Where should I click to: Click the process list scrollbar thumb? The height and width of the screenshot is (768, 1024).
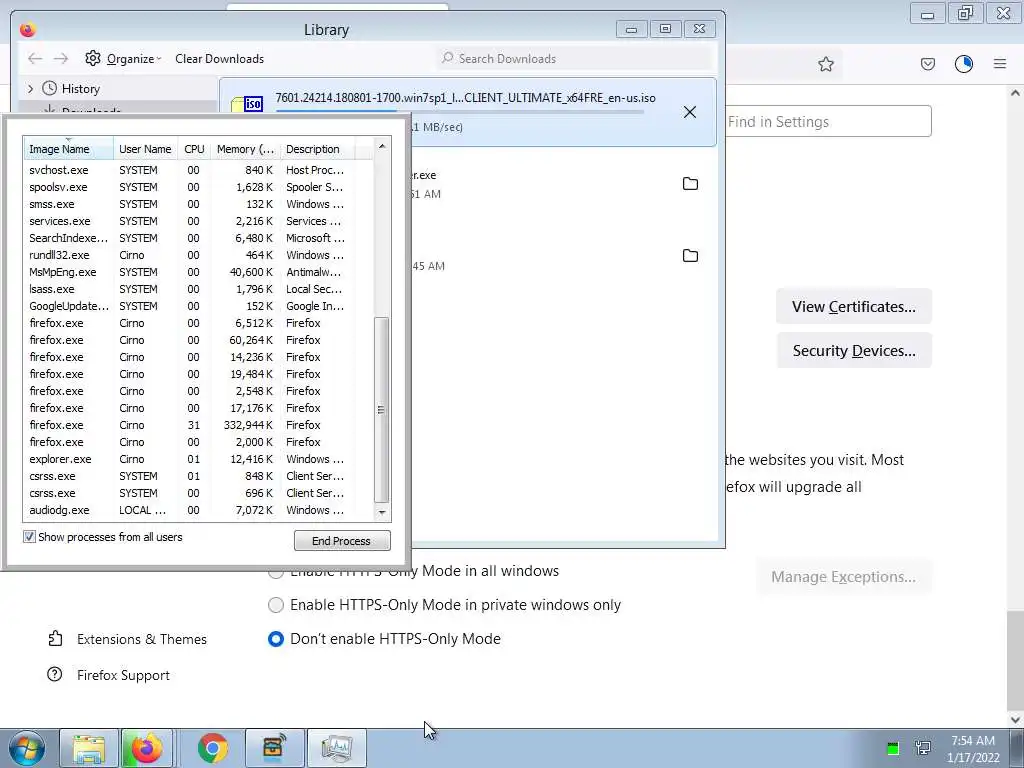382,410
